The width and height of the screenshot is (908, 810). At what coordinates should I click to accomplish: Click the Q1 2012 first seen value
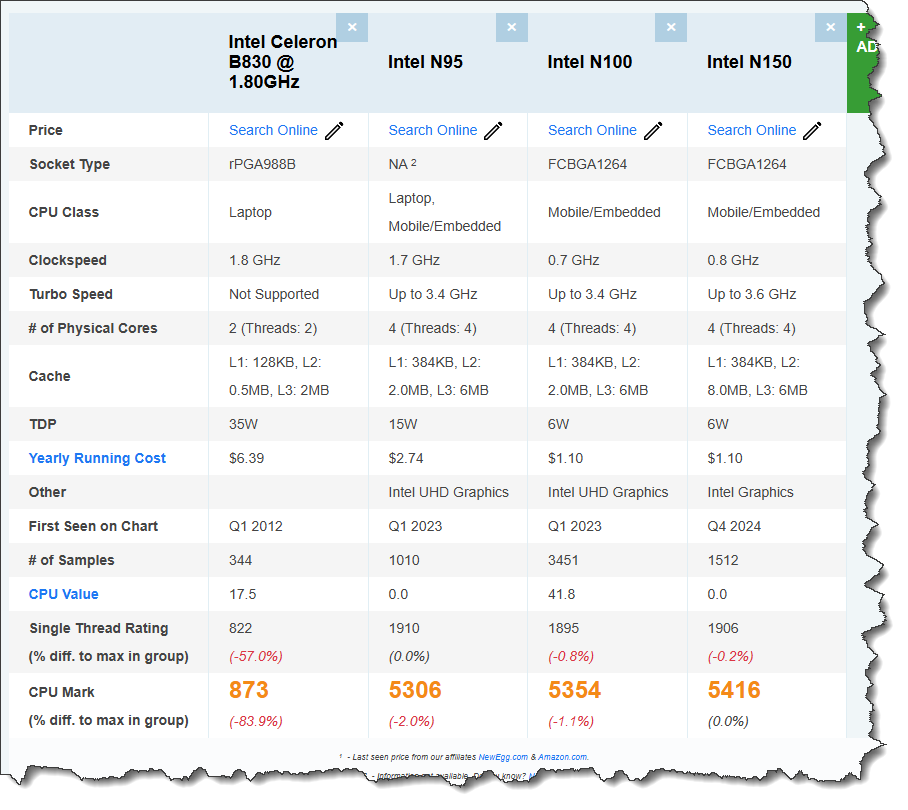point(256,527)
